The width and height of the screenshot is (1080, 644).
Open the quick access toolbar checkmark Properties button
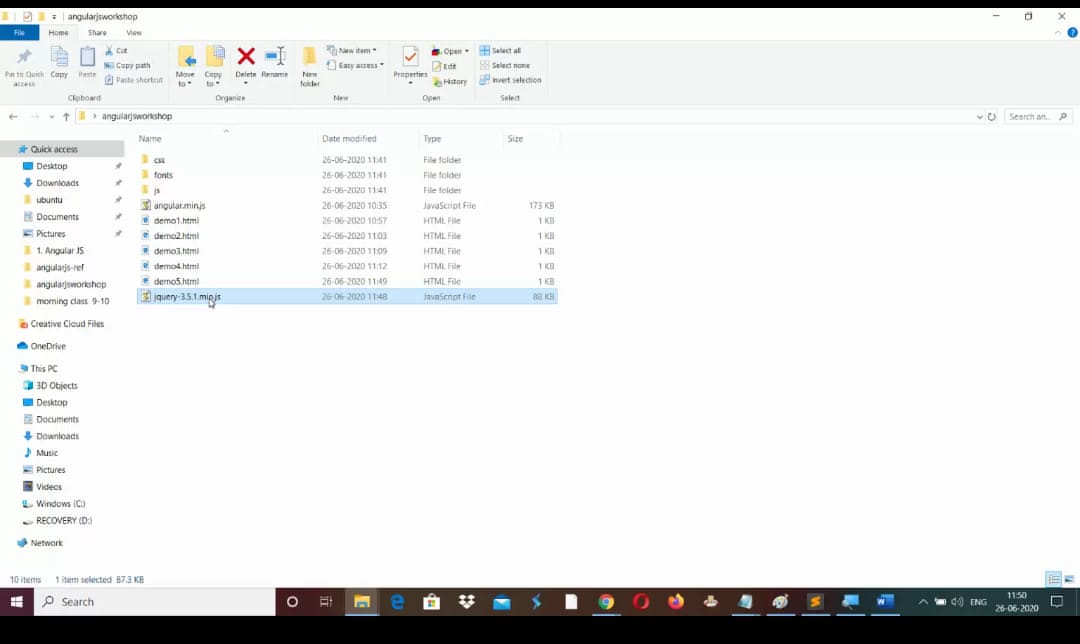coord(27,17)
